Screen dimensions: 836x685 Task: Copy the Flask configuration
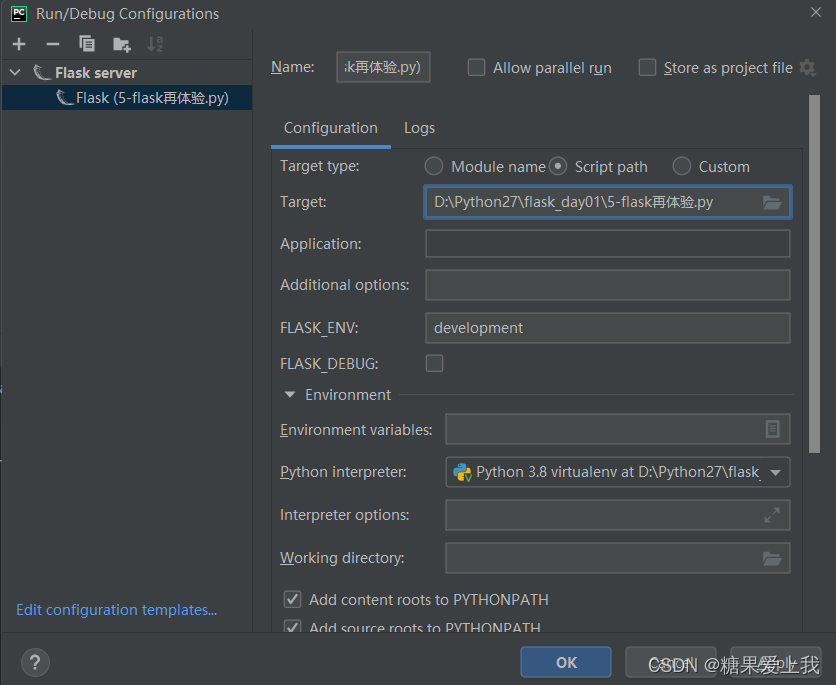click(x=86, y=44)
